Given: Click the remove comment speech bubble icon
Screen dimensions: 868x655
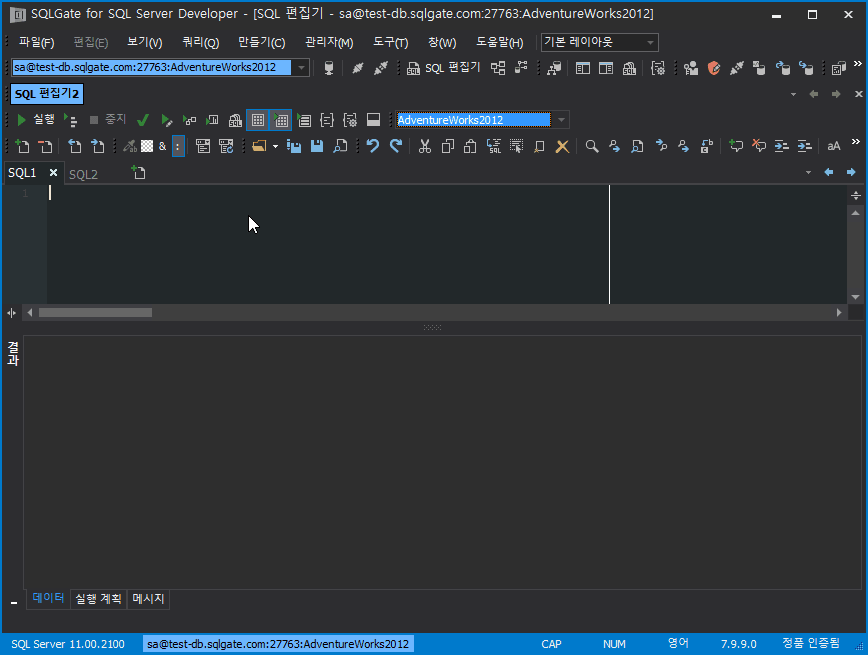Looking at the screenshot, I should tap(758, 146).
